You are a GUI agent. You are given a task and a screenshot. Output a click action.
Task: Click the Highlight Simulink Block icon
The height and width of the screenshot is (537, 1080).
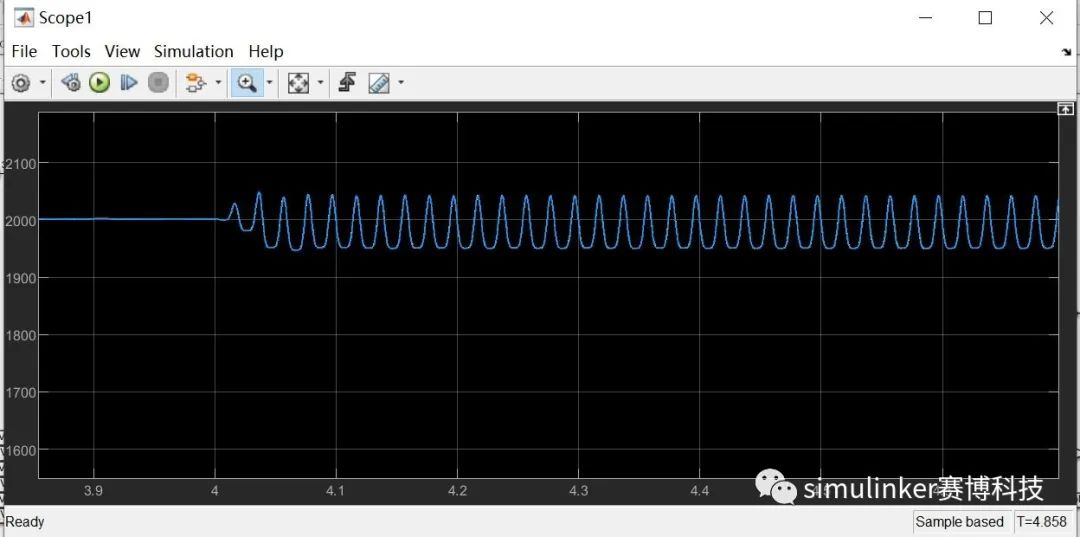[x=196, y=83]
